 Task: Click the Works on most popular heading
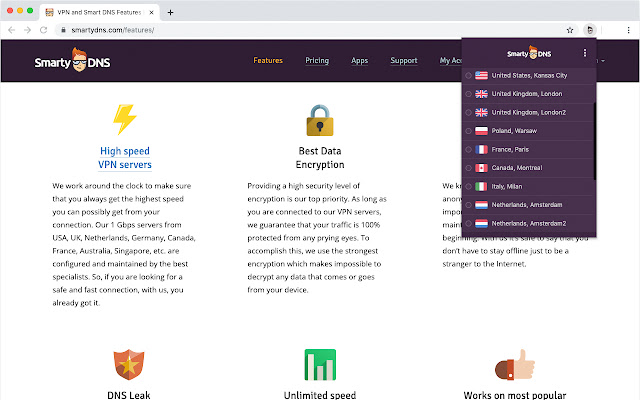pyautogui.click(x=515, y=395)
